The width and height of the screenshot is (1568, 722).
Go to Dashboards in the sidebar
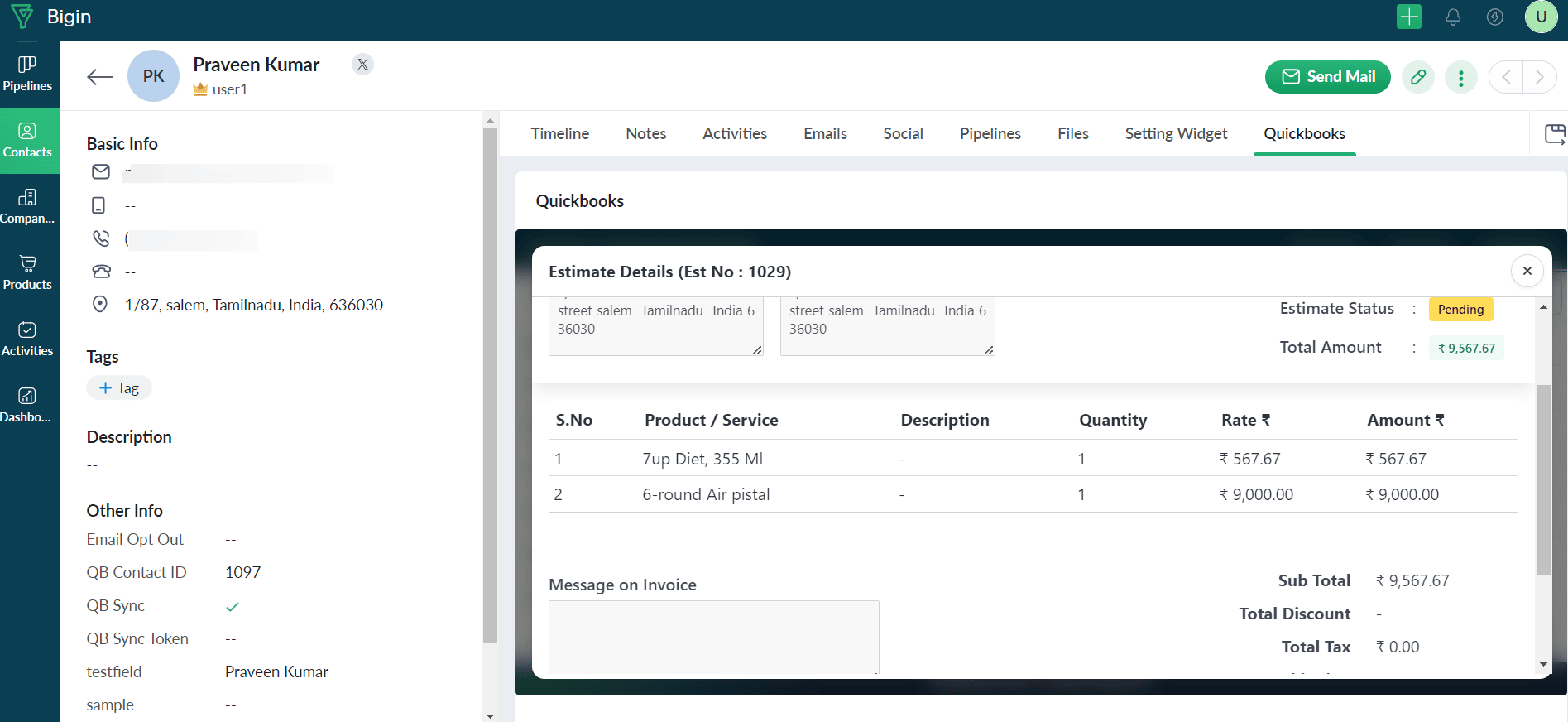27,405
